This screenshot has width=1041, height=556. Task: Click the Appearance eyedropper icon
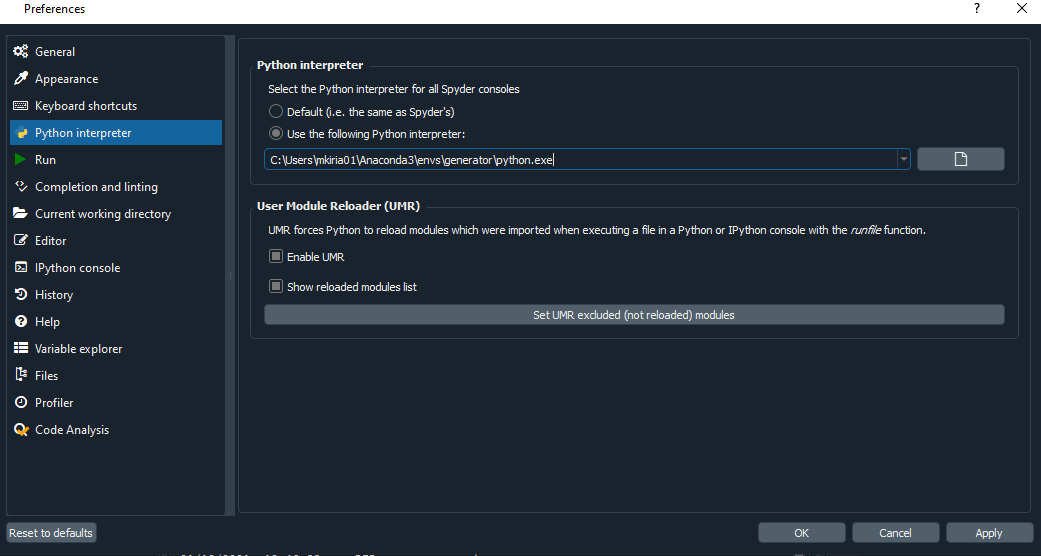(20, 79)
